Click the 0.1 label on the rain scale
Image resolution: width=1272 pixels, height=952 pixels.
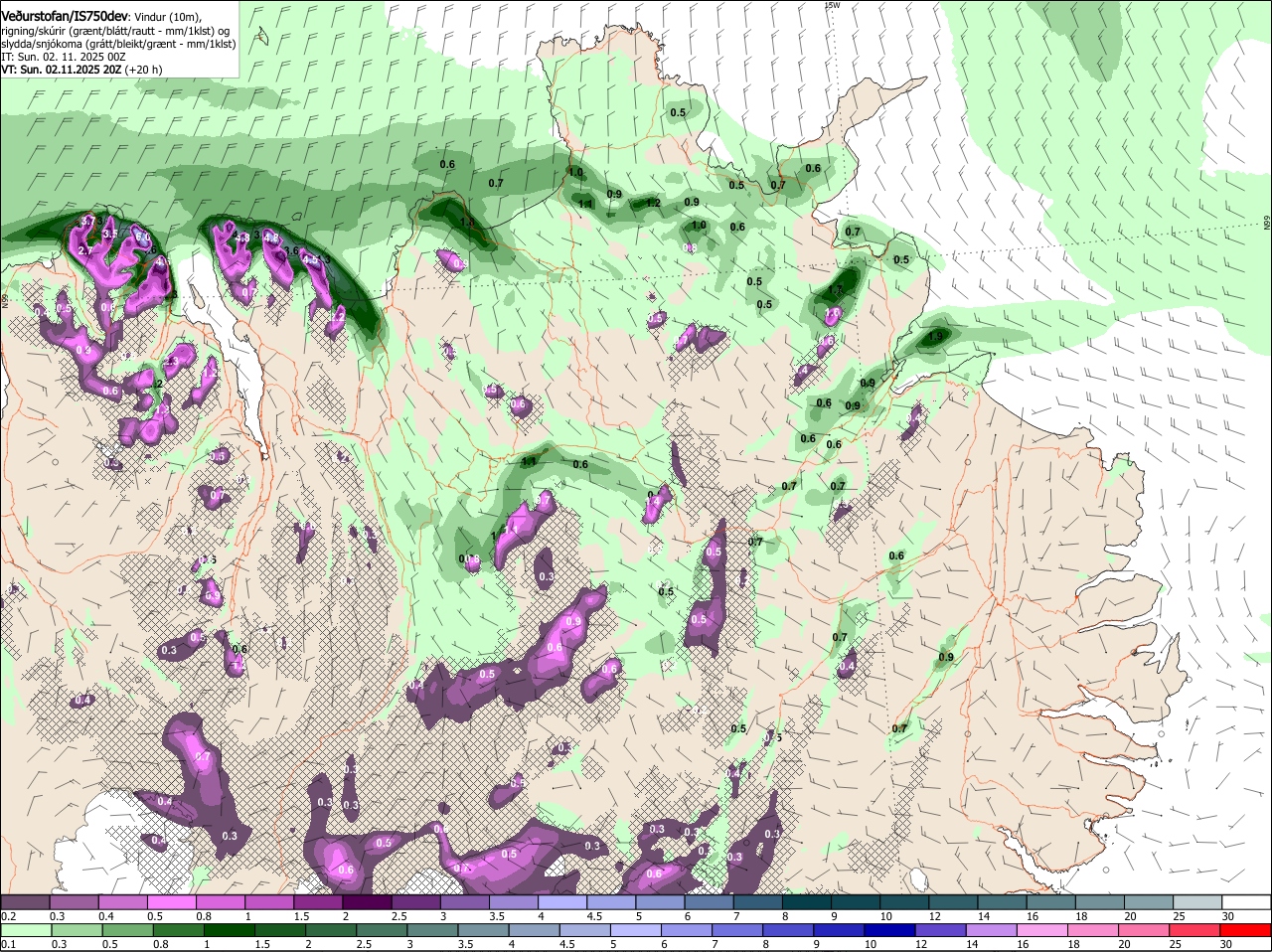9,945
